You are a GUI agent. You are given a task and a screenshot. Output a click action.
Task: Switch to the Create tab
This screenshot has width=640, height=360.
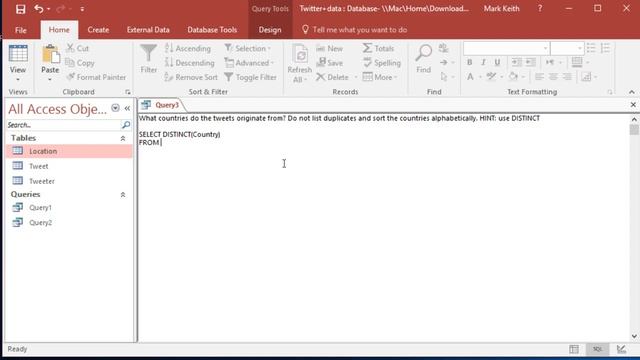click(x=98, y=30)
